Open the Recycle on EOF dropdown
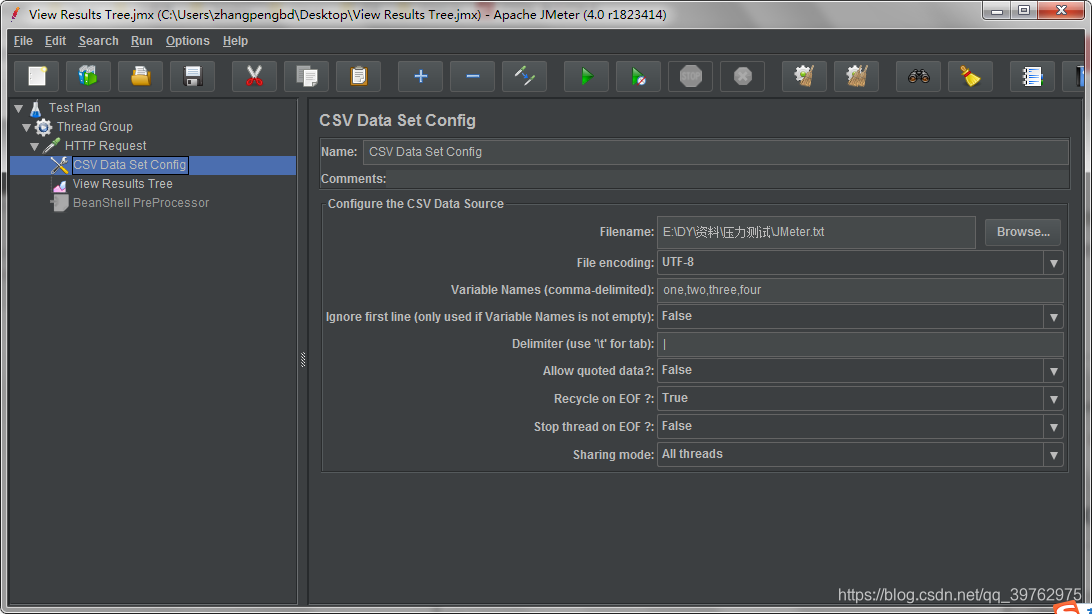Image resolution: width=1092 pixels, height=614 pixels. [x=1053, y=399]
